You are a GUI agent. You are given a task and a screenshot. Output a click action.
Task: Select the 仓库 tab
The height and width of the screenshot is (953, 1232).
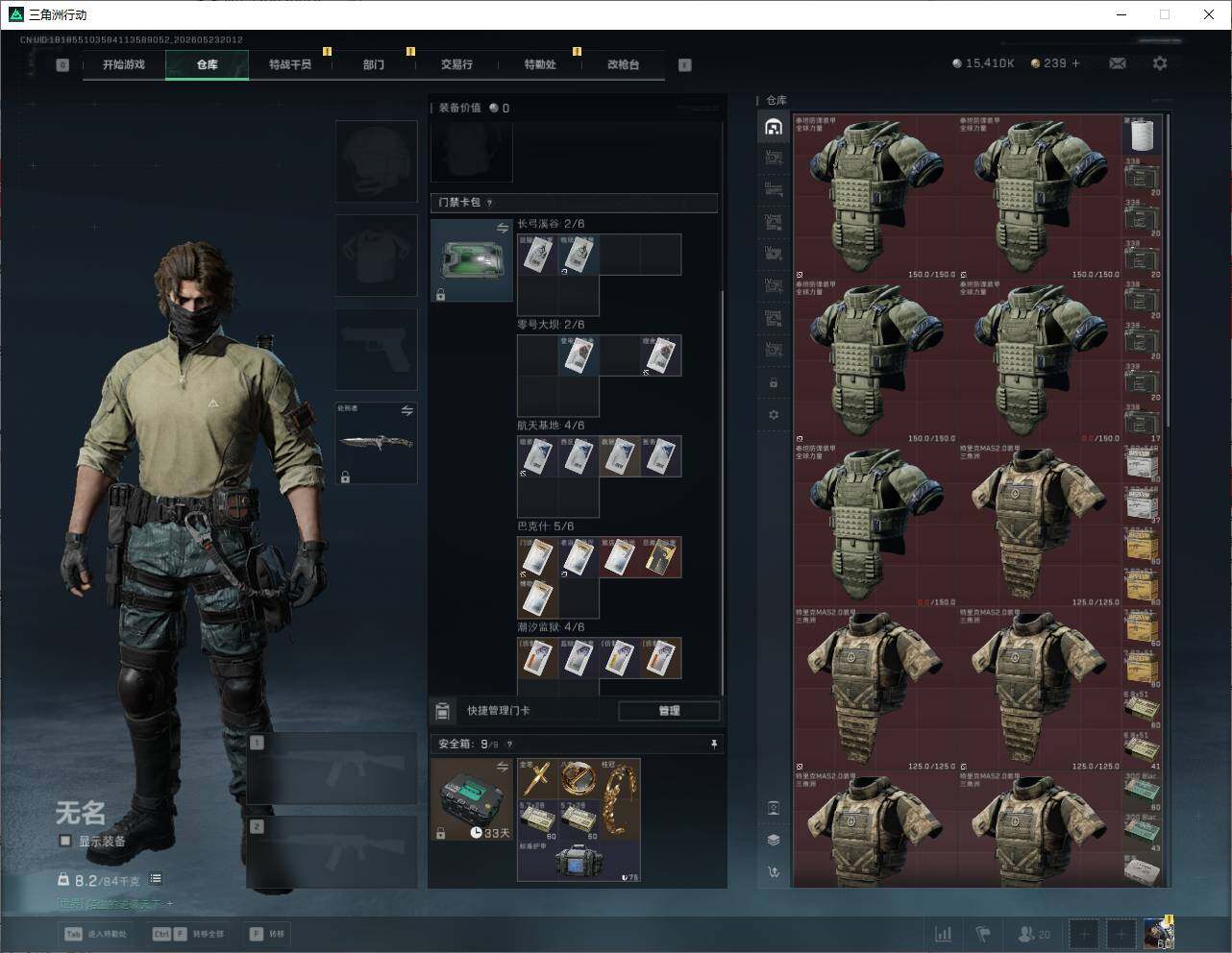(x=207, y=64)
